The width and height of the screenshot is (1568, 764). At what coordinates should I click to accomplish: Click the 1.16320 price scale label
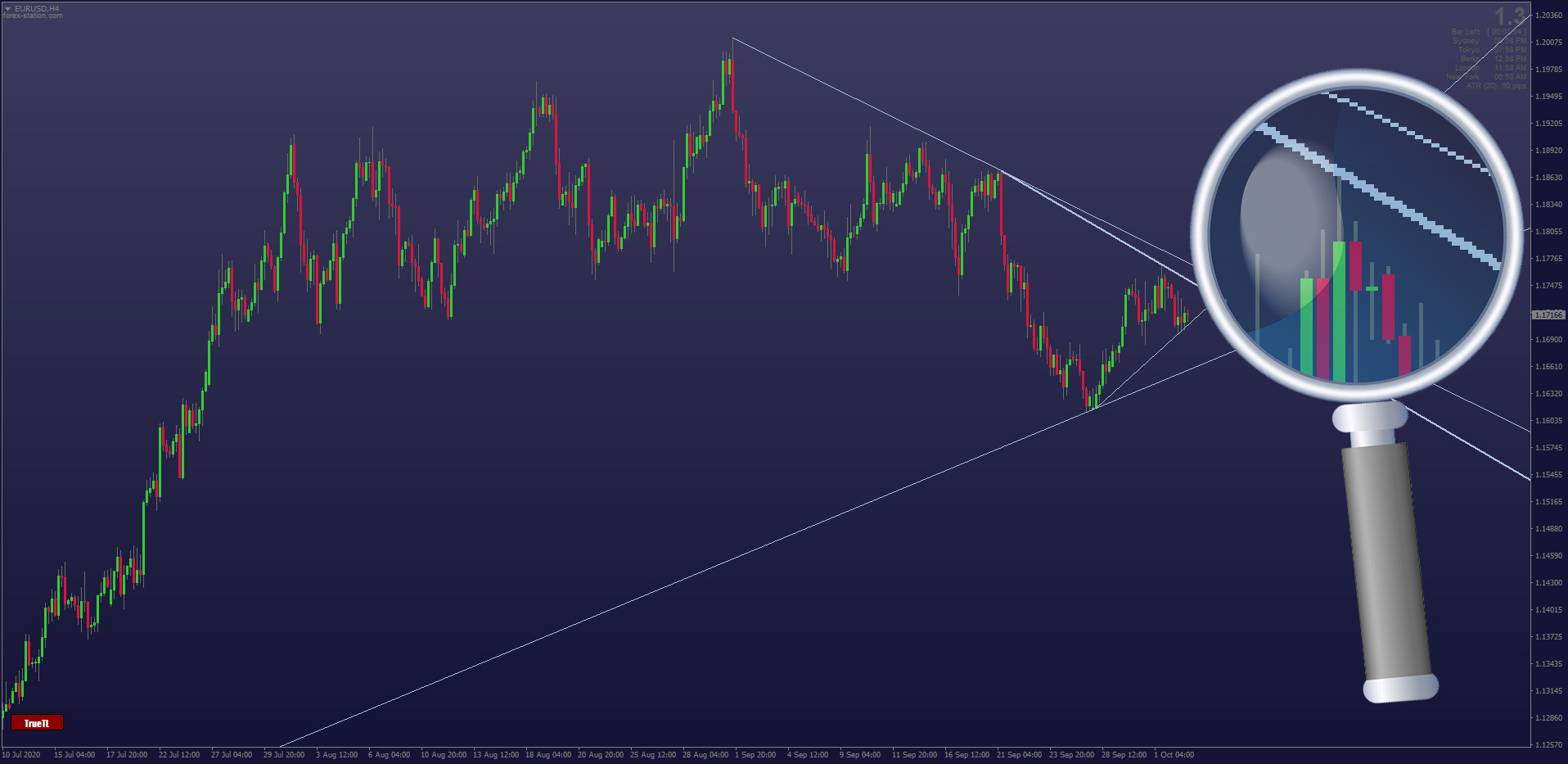click(x=1548, y=394)
